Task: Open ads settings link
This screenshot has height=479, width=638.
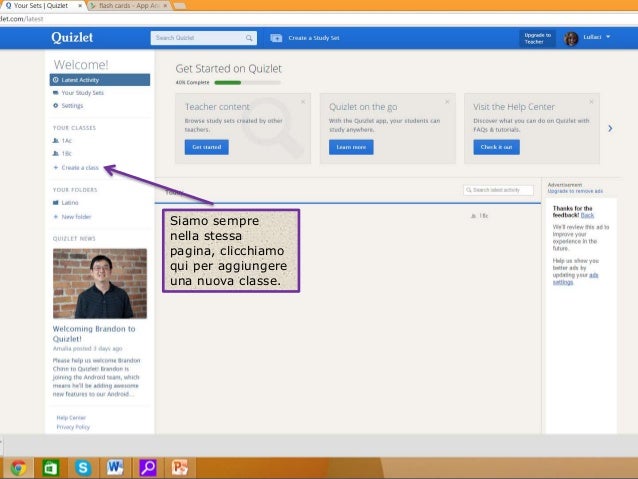Action: pyautogui.click(x=575, y=278)
